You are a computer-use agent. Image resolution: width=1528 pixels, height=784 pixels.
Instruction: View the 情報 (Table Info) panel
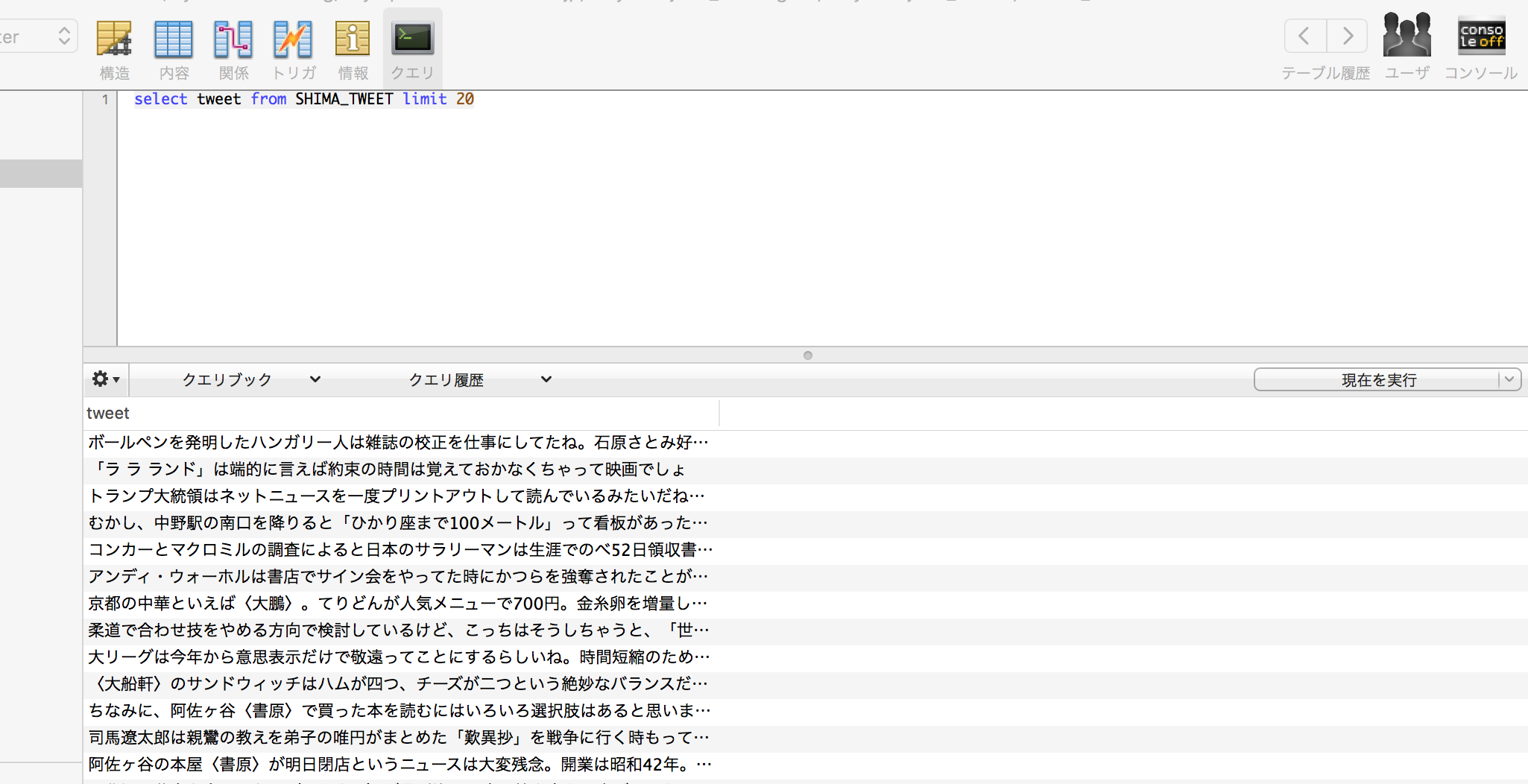(x=352, y=48)
